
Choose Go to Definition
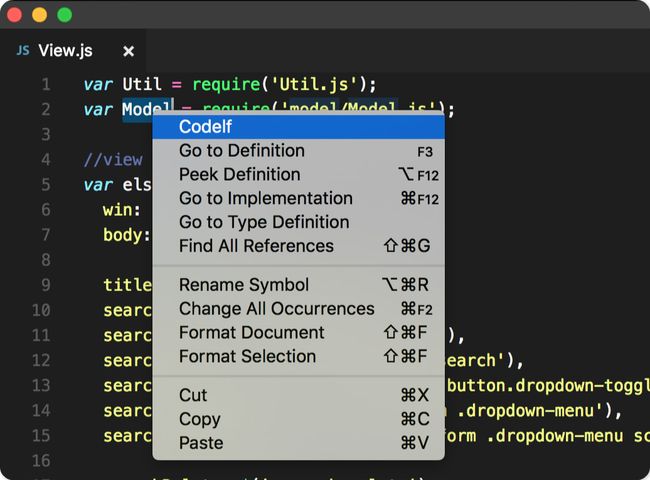(x=298, y=151)
